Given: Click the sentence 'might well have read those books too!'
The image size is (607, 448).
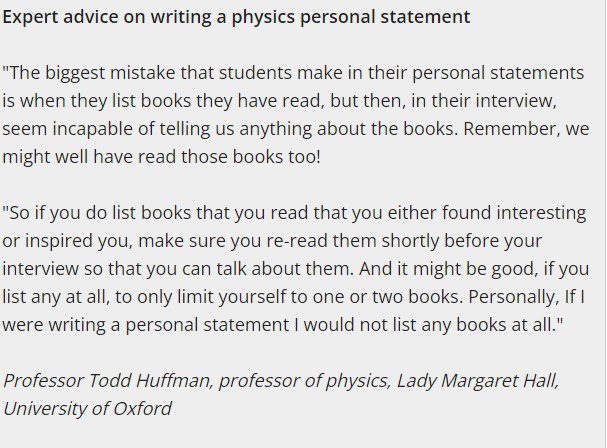Looking at the screenshot, I should [161, 157].
